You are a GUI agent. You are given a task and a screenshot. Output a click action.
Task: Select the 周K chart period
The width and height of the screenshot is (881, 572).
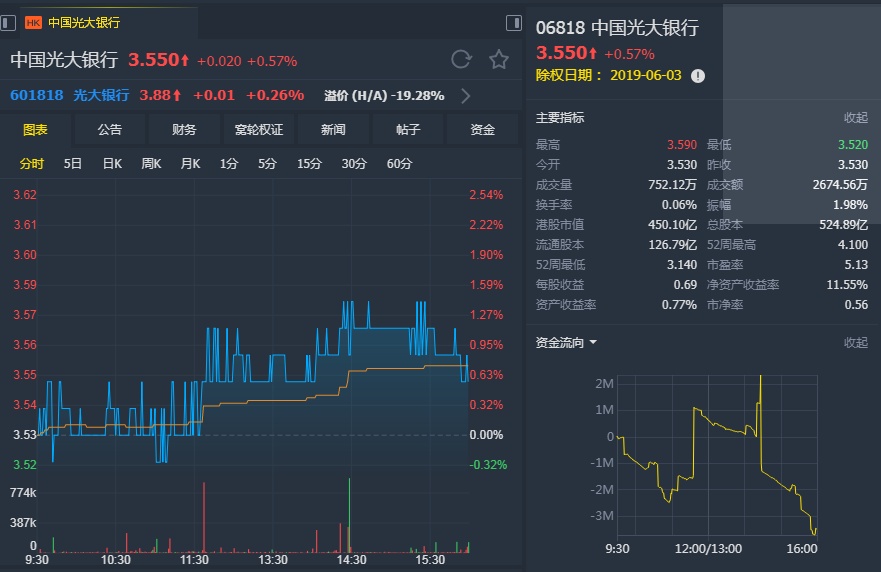click(151, 164)
